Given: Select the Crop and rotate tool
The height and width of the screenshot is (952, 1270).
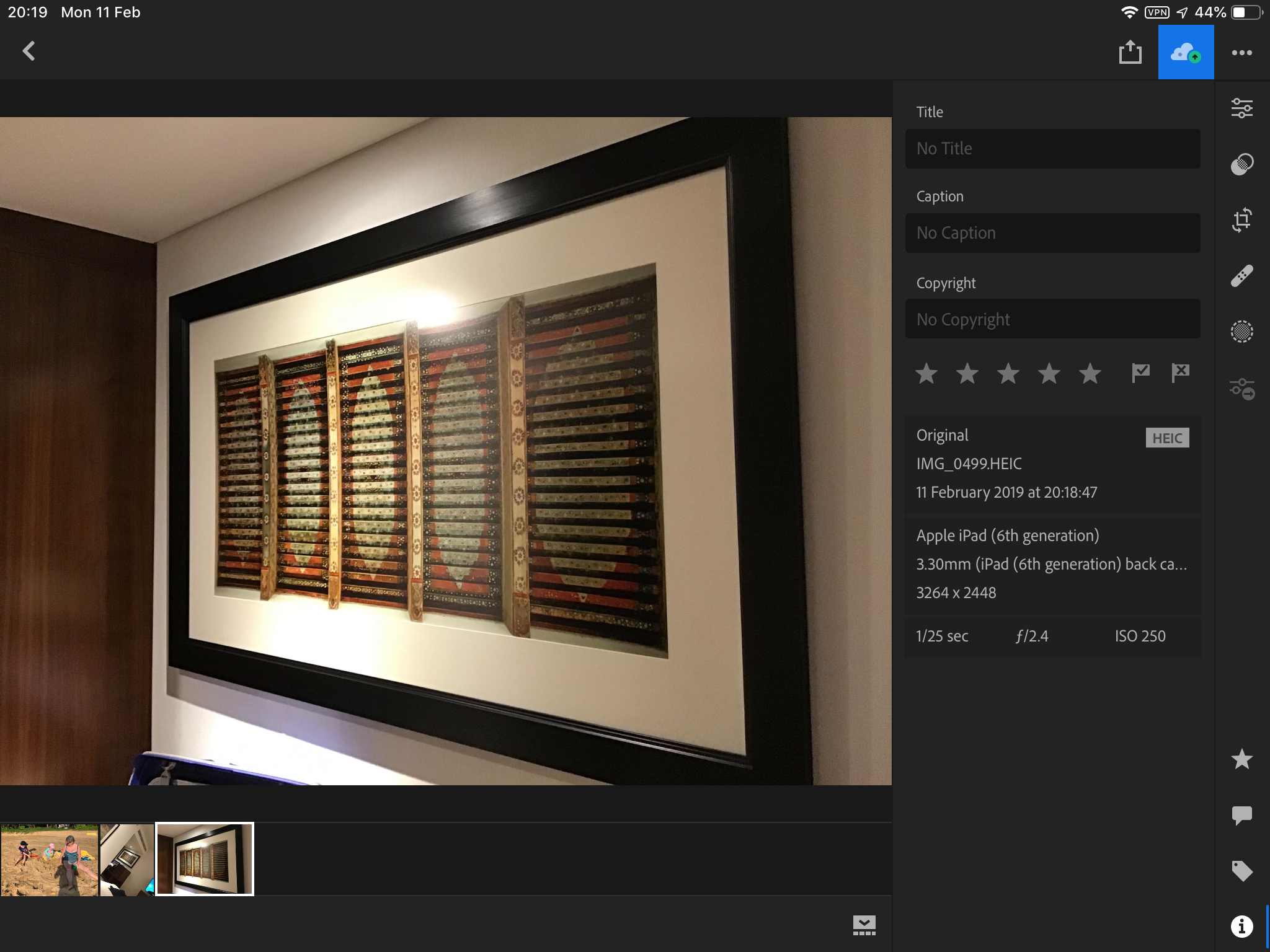Looking at the screenshot, I should (x=1241, y=220).
